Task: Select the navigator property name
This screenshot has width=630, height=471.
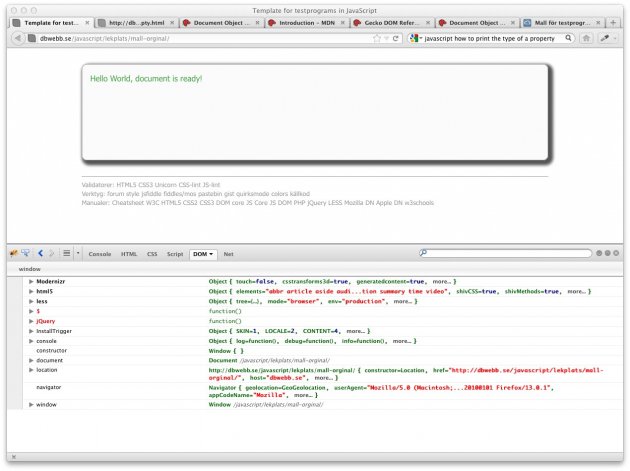Action: [x=49, y=387]
